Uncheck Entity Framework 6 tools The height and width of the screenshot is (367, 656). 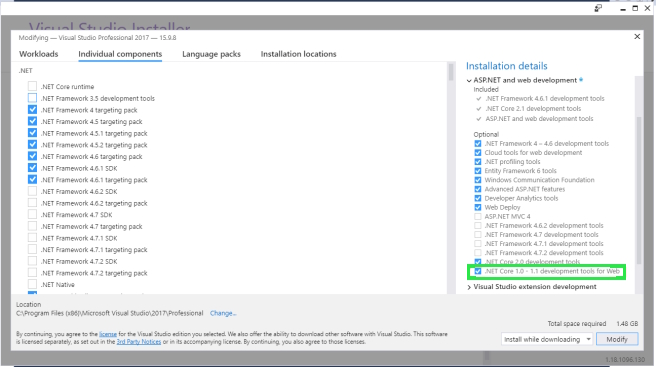478,171
